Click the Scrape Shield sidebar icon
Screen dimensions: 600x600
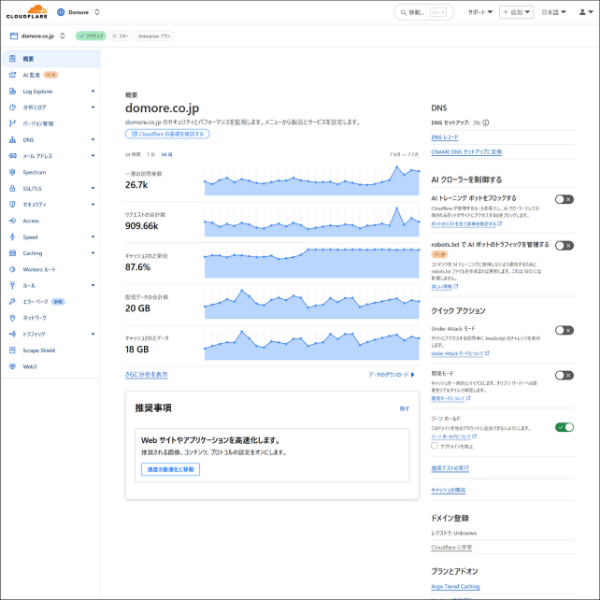click(x=10, y=350)
